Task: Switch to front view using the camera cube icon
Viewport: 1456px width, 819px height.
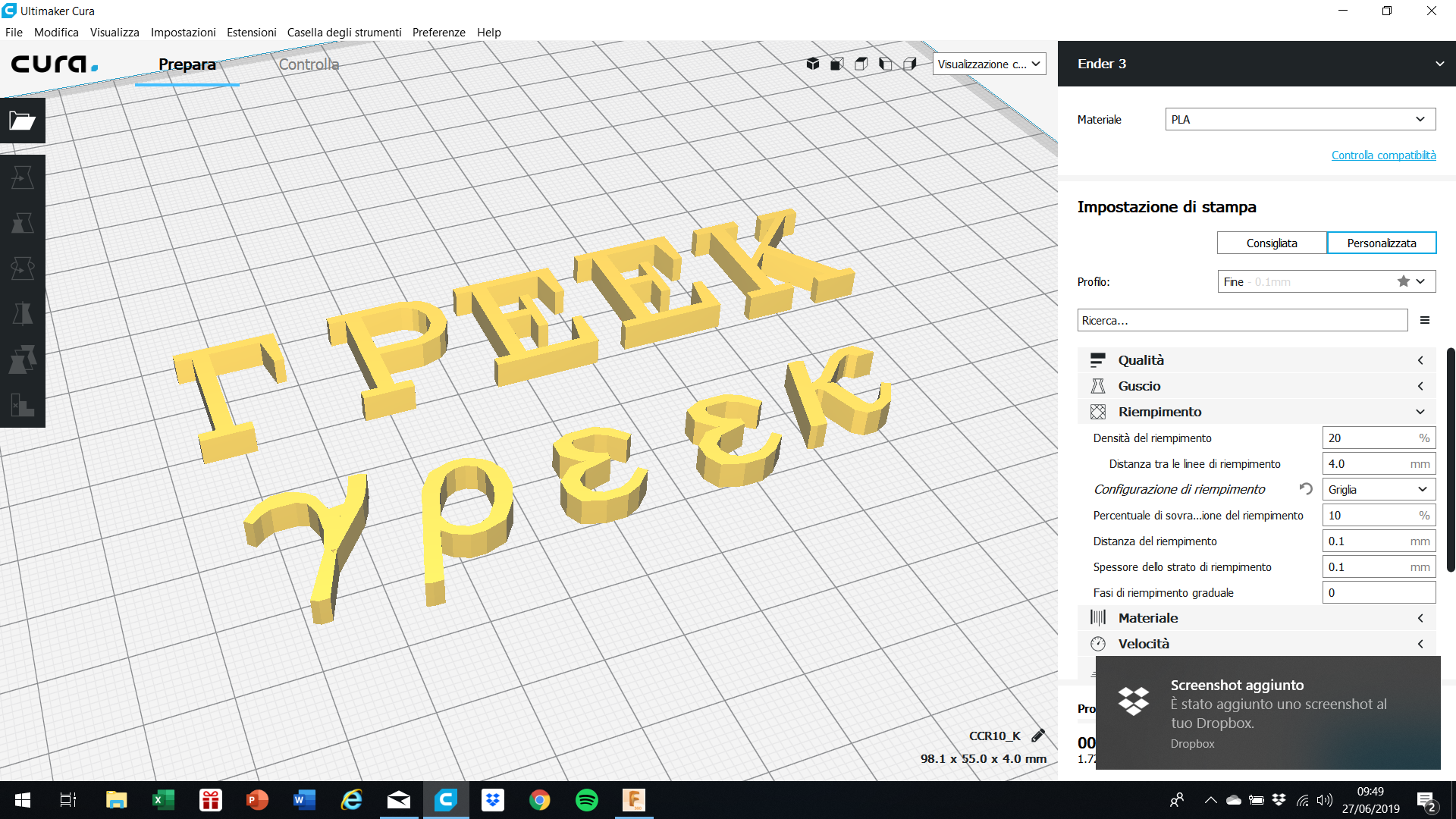Action: (x=836, y=64)
